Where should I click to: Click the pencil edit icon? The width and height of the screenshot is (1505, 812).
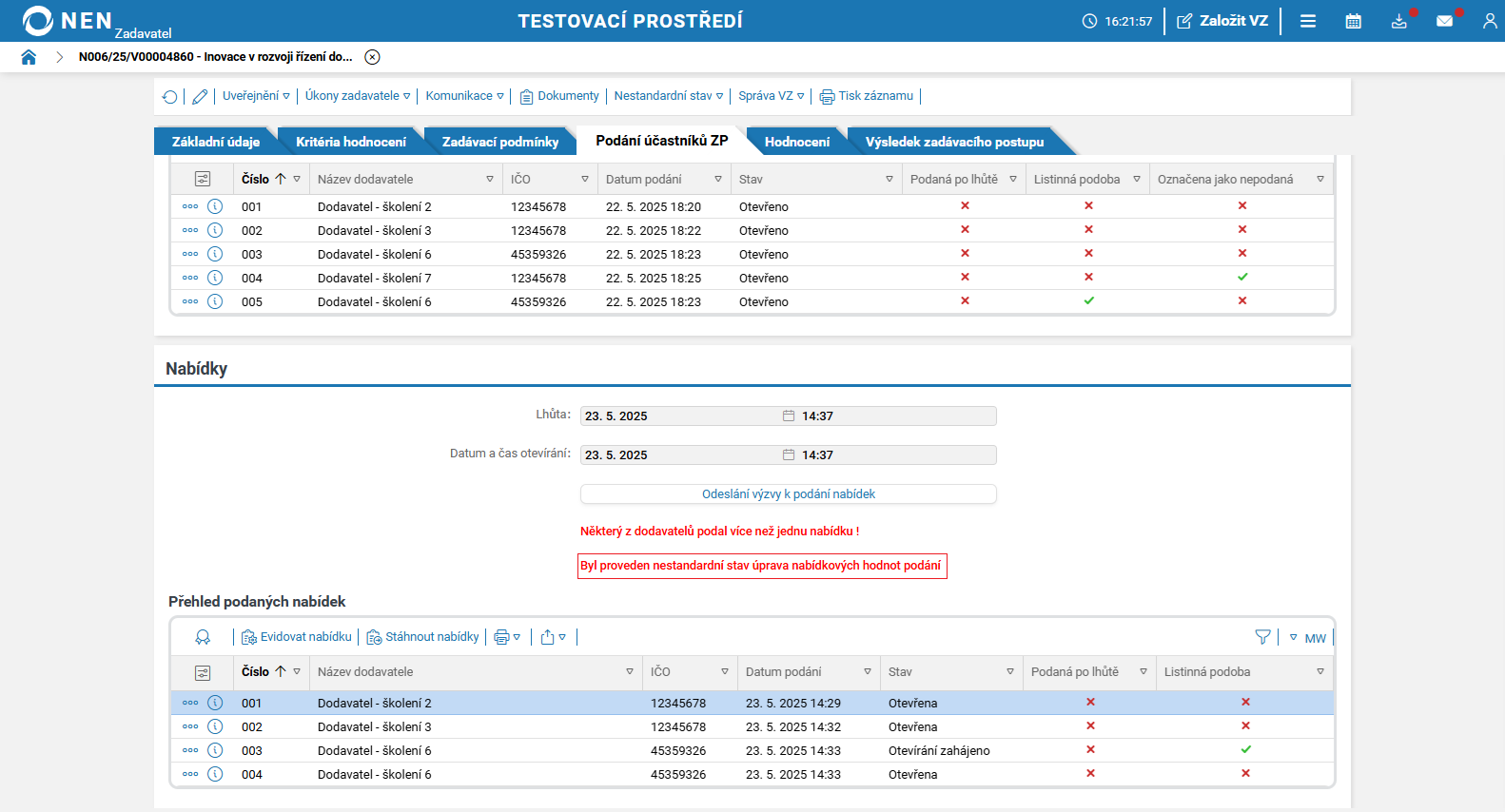[200, 96]
